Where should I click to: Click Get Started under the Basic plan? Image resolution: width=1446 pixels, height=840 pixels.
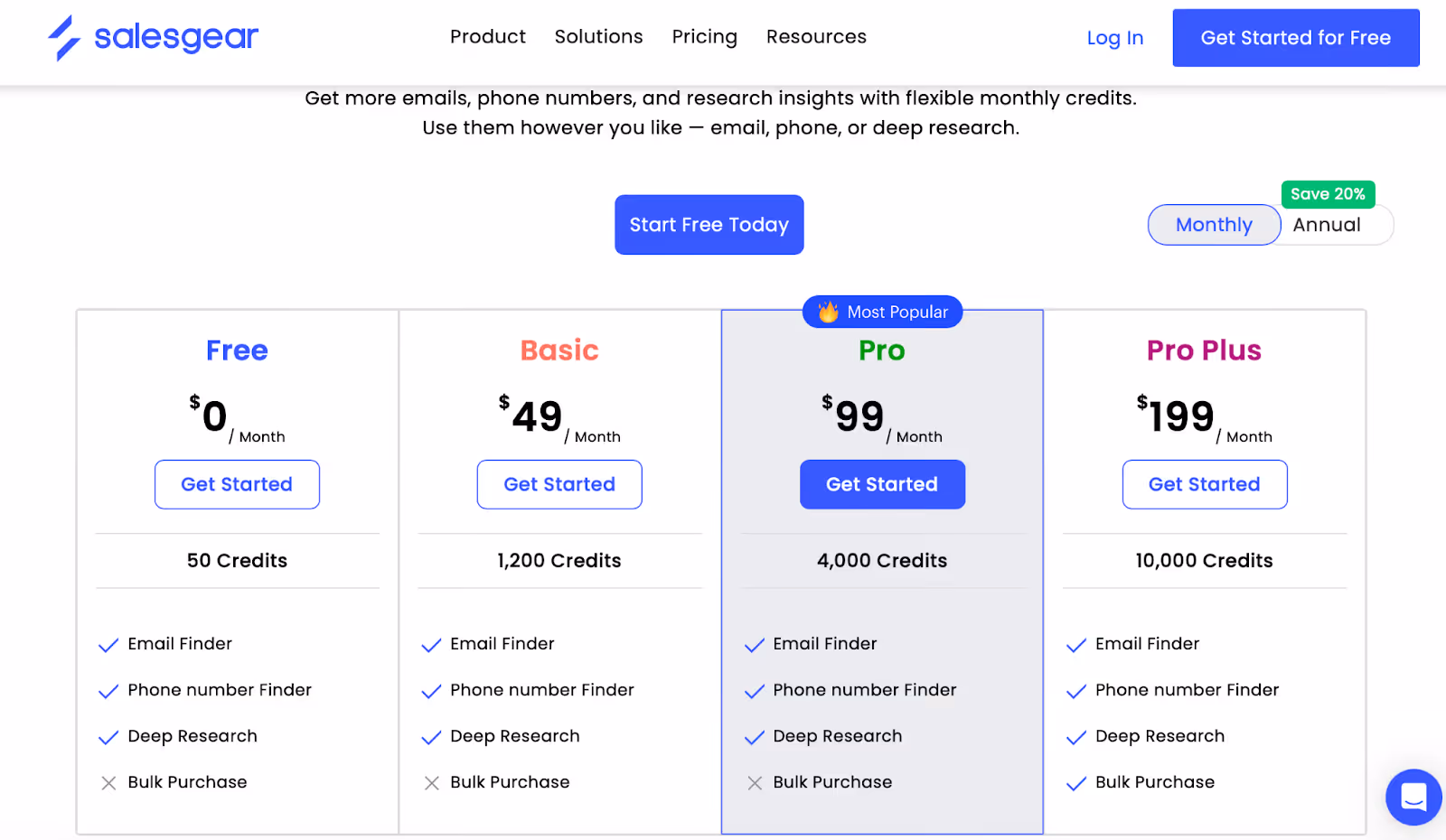point(559,484)
